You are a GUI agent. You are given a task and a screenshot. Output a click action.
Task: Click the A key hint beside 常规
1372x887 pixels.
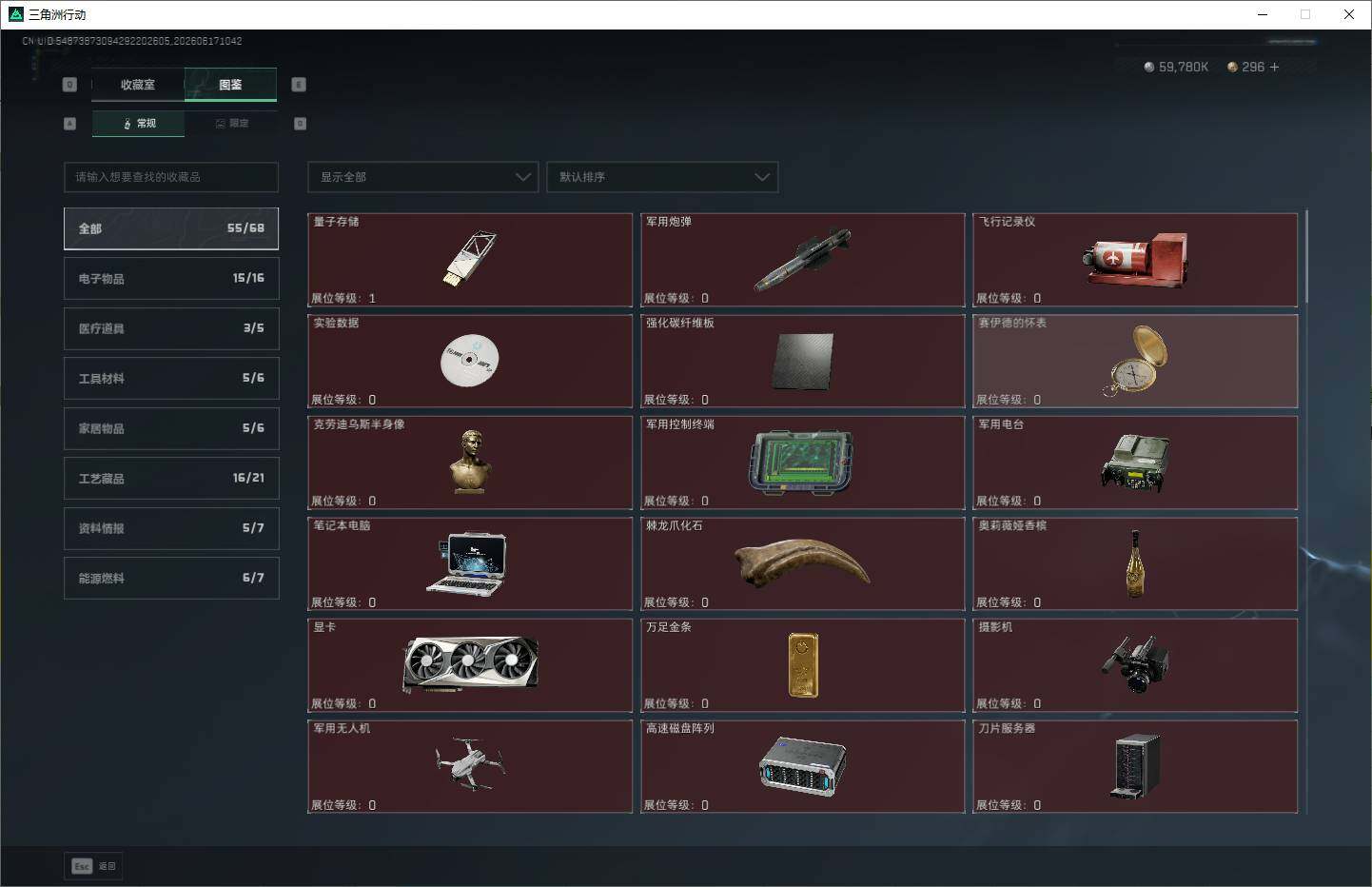(x=69, y=124)
